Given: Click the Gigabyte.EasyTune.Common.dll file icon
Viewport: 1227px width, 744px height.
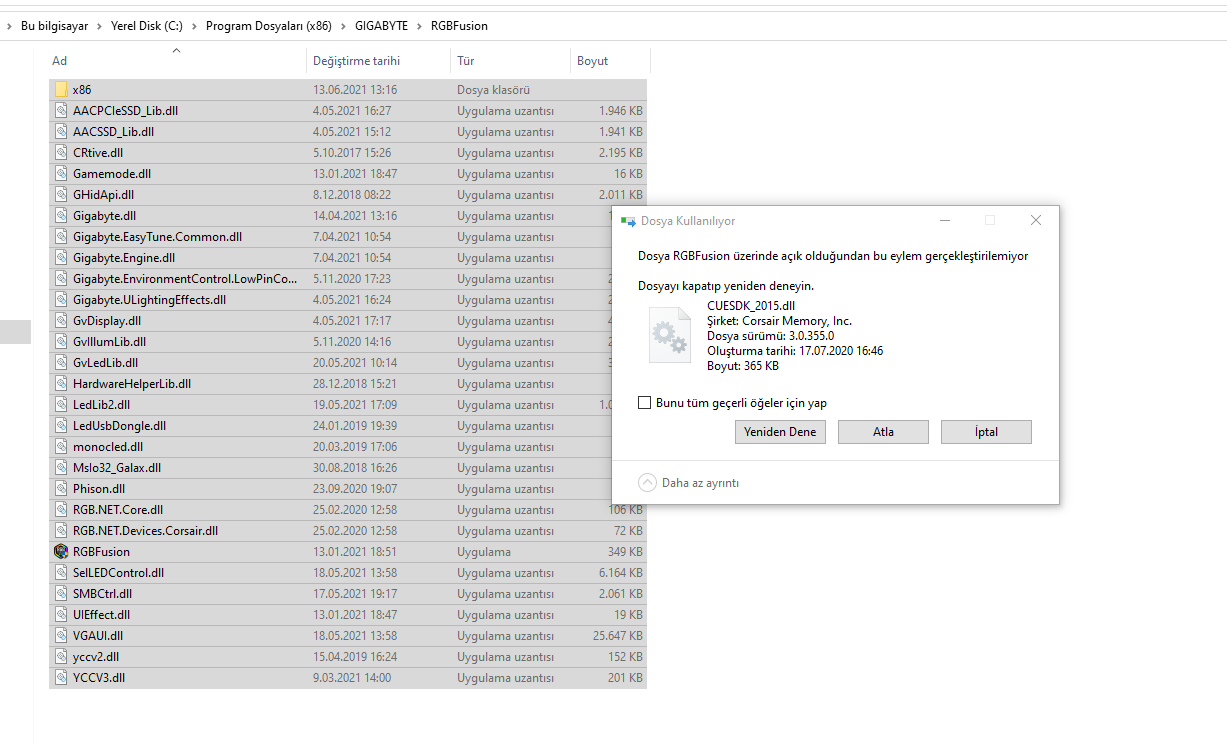Looking at the screenshot, I should pos(61,237).
